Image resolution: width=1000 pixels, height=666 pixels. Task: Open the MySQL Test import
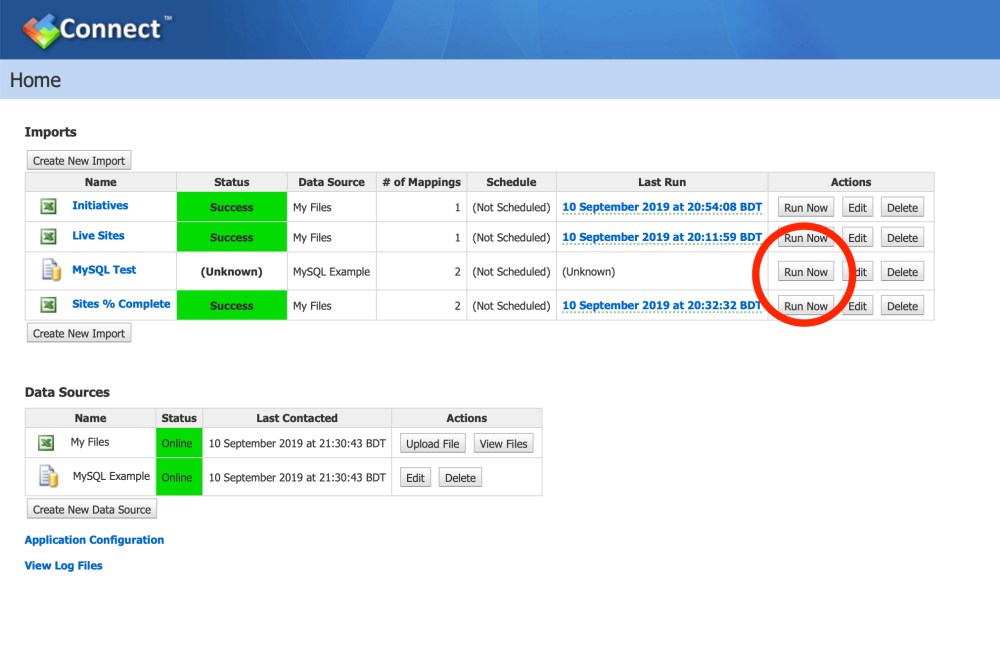(x=104, y=270)
